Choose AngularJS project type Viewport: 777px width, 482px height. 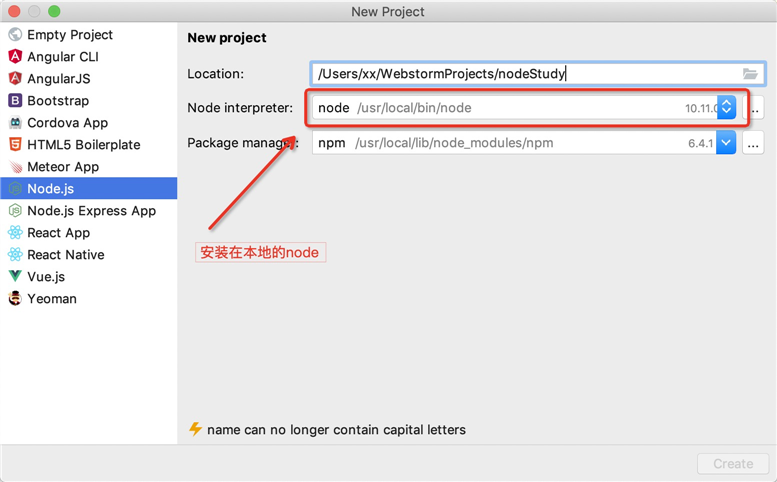(59, 78)
